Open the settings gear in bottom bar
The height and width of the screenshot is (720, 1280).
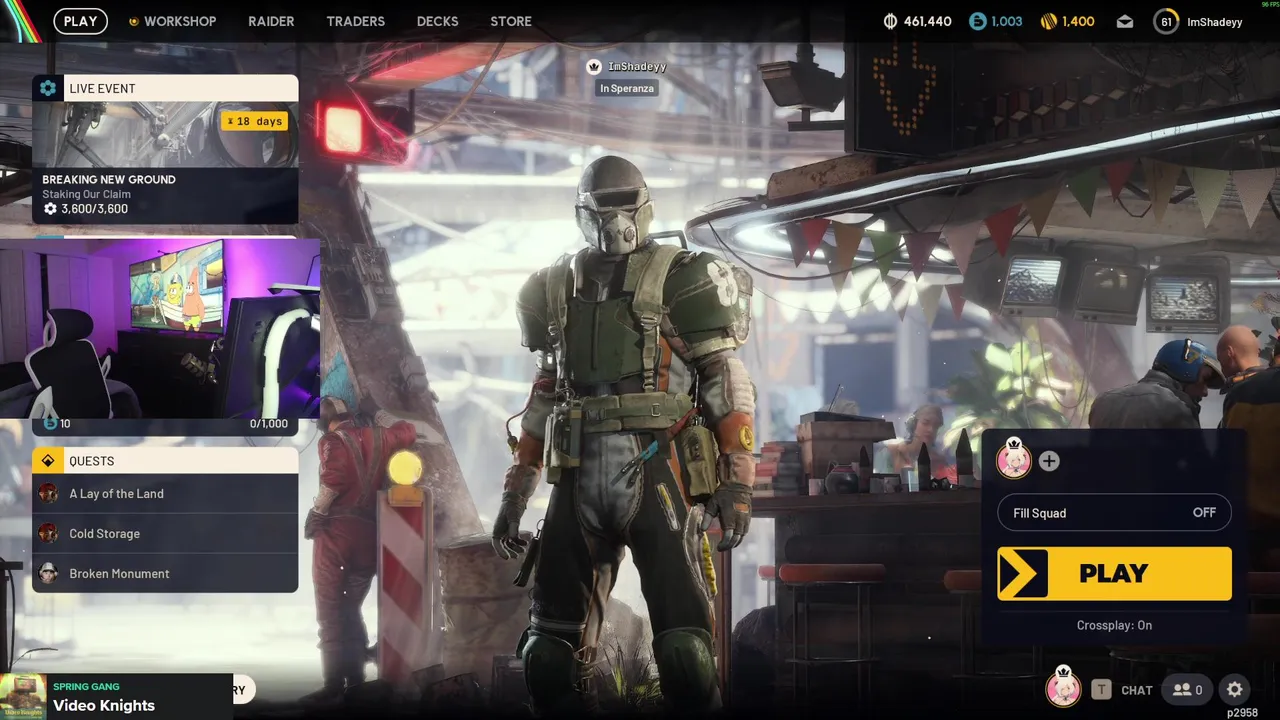(1235, 689)
